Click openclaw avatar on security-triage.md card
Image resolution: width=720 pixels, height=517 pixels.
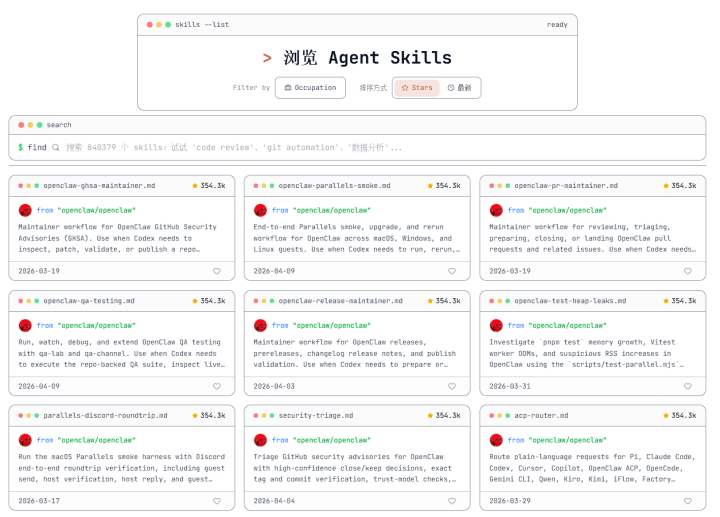(261, 440)
